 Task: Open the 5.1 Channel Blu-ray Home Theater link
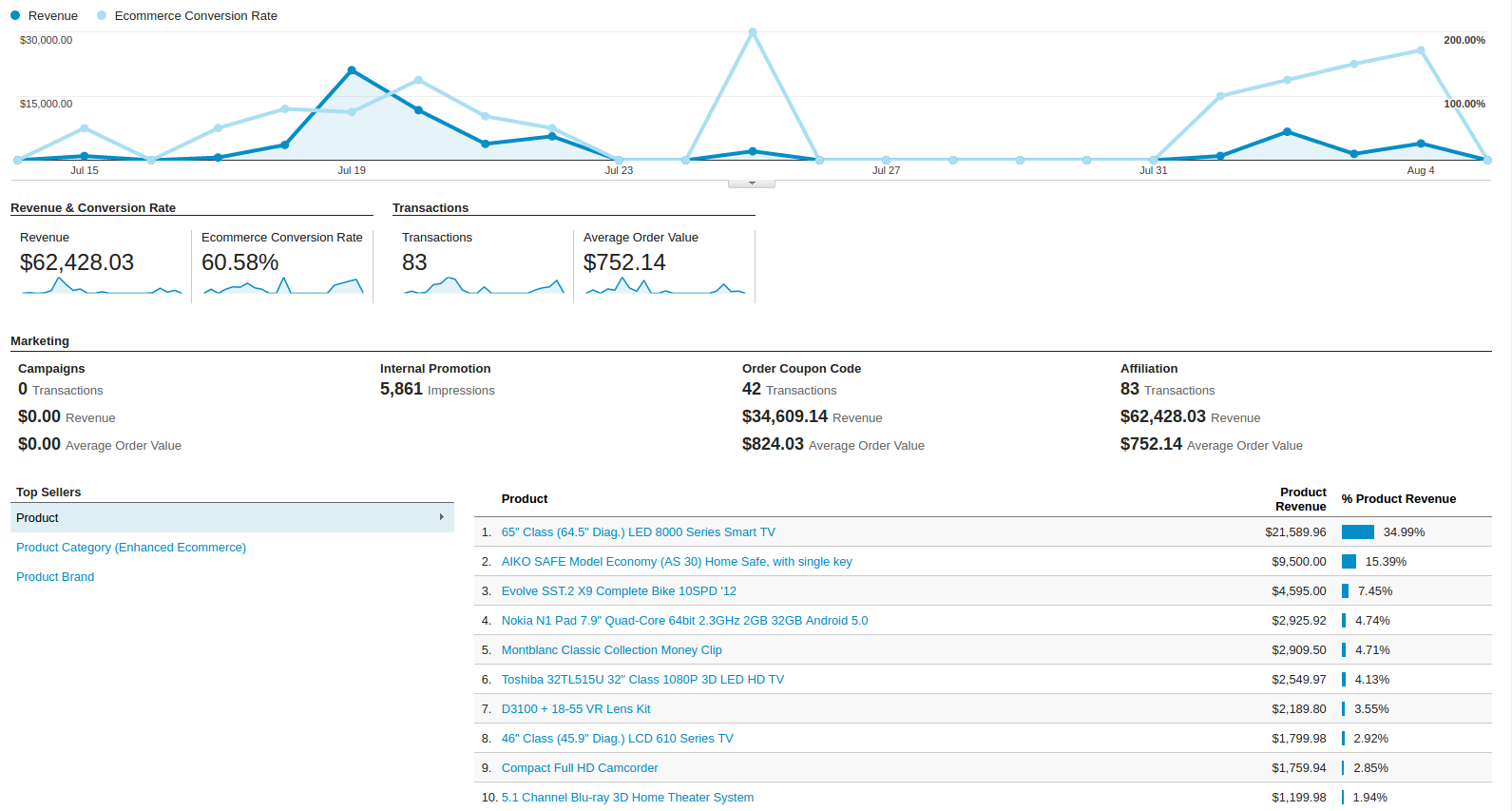pos(627,798)
